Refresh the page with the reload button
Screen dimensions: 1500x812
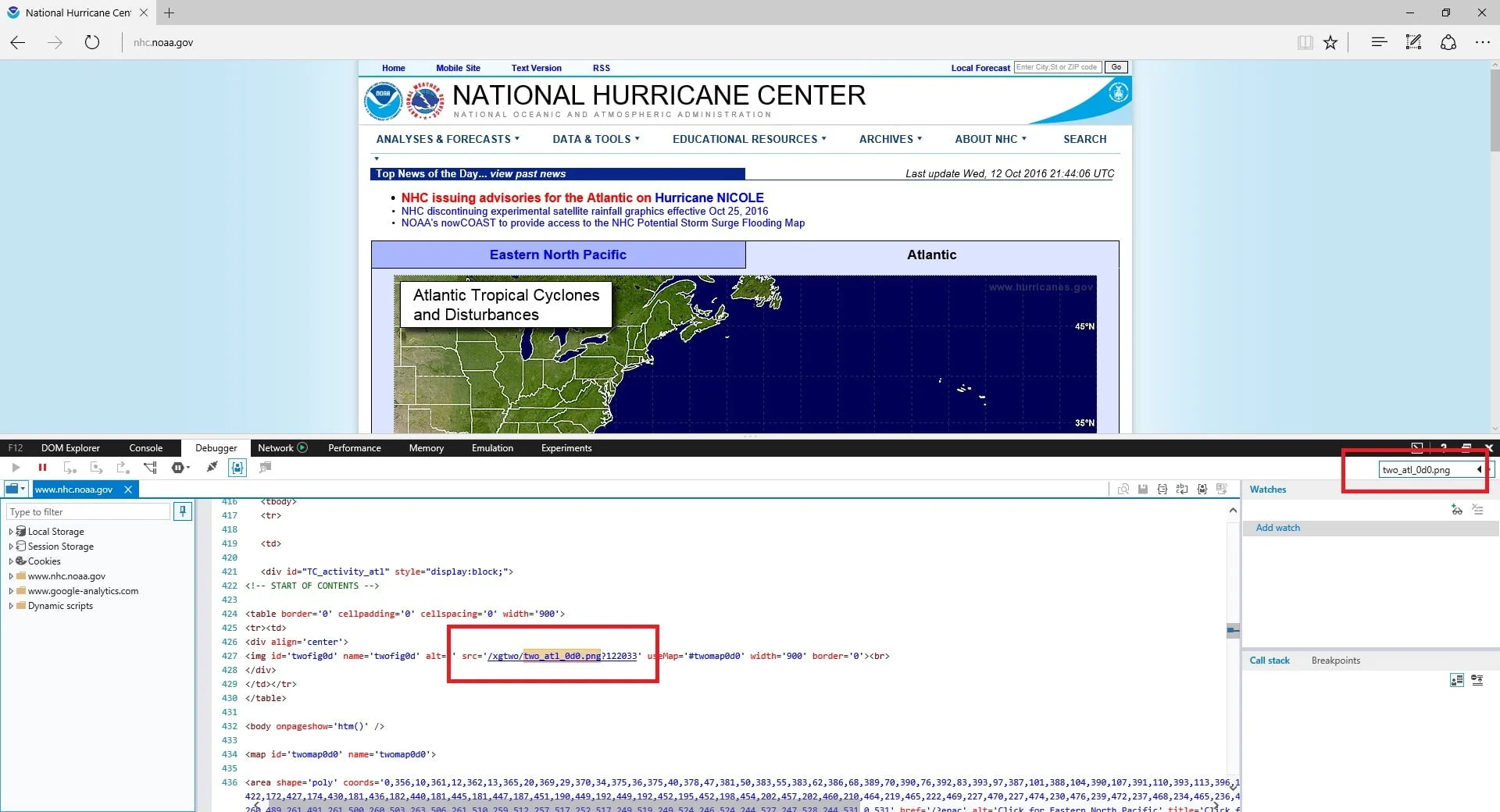tap(92, 42)
